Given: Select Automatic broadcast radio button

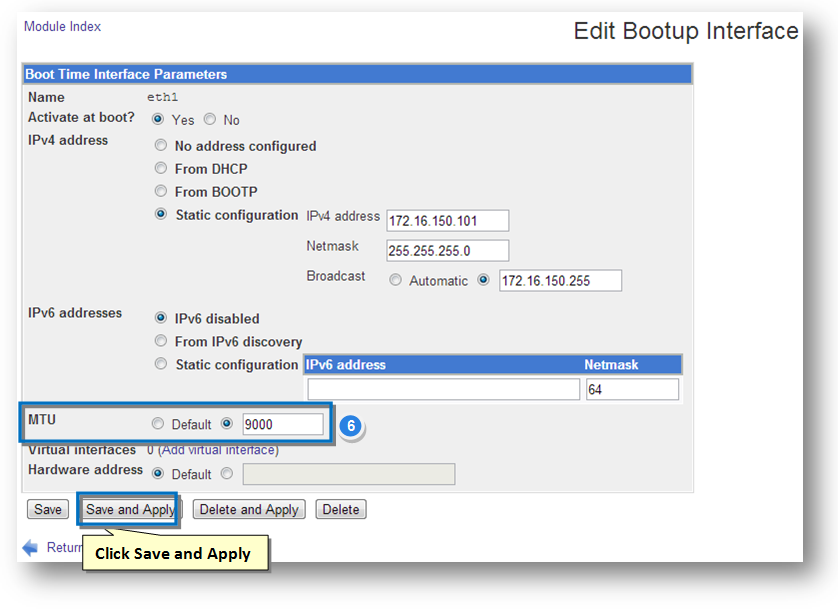Looking at the screenshot, I should click(x=395, y=280).
